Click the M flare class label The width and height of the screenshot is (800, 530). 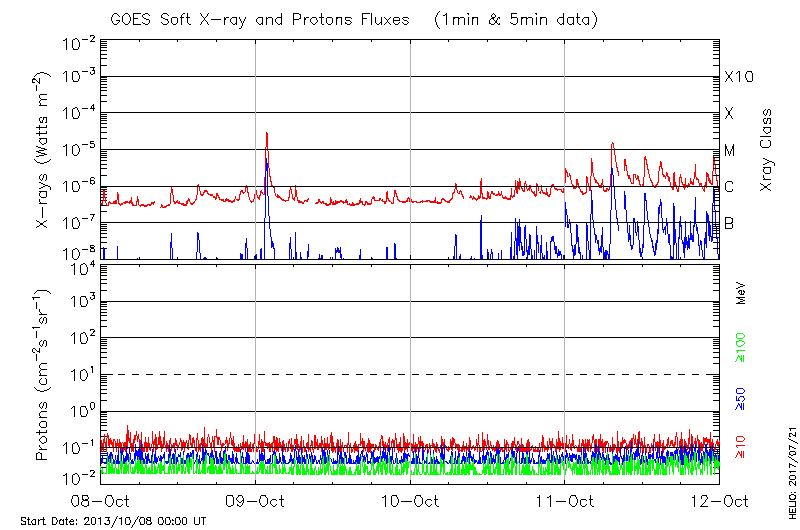[x=730, y=151]
